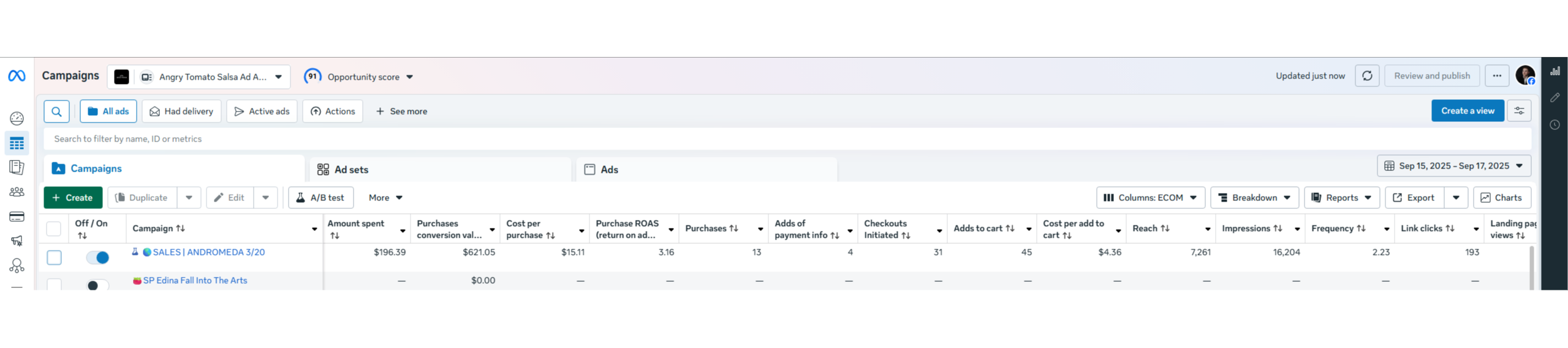Click the green Create button

click(72, 198)
